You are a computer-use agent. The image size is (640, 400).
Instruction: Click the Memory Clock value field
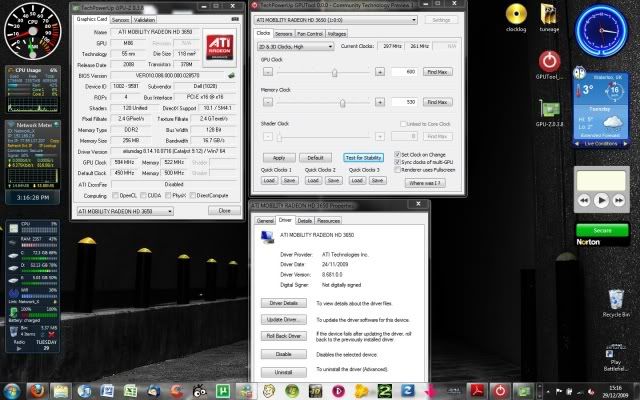coord(404,102)
